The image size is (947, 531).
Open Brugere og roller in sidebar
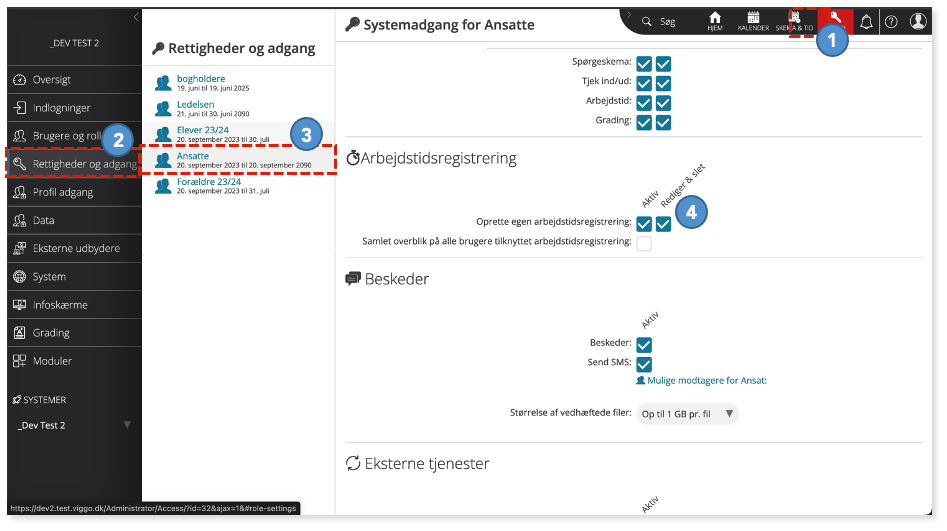coord(74,136)
